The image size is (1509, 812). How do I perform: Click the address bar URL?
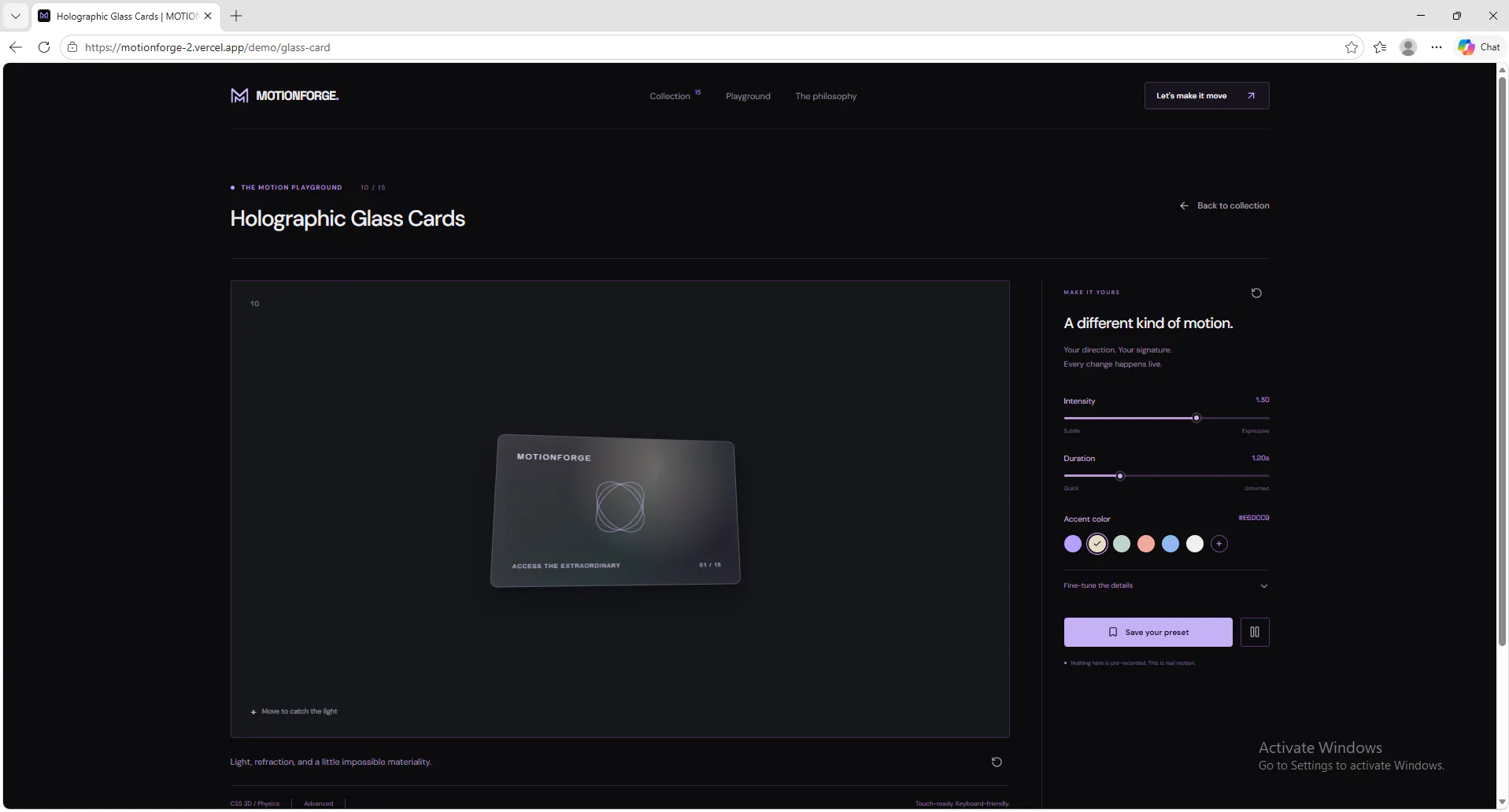[208, 47]
